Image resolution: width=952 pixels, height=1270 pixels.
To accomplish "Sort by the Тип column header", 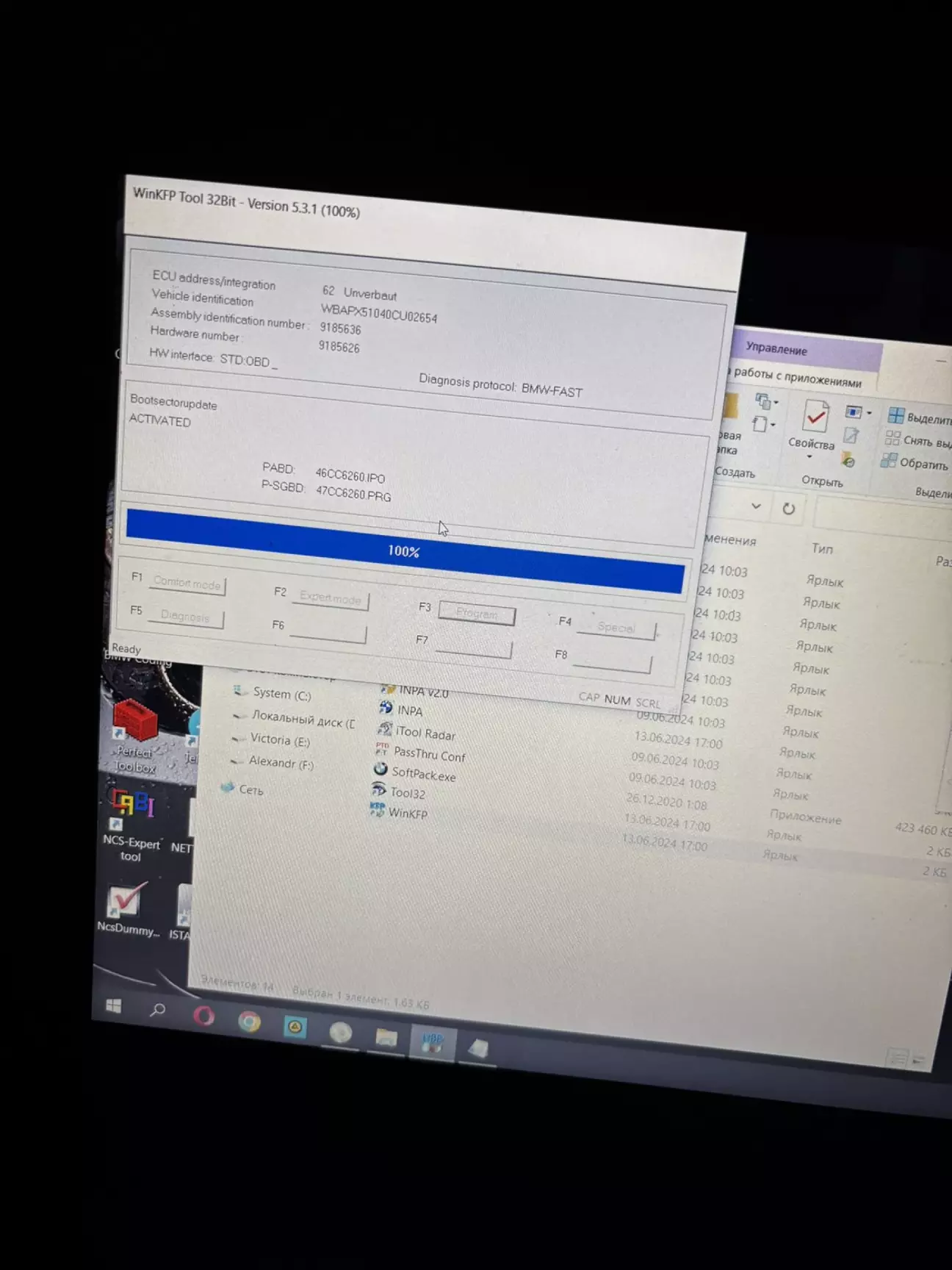I will click(x=822, y=549).
